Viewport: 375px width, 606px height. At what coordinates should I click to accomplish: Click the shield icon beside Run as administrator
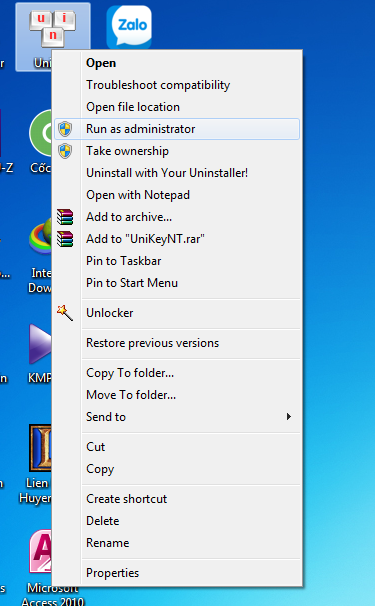[65, 129]
